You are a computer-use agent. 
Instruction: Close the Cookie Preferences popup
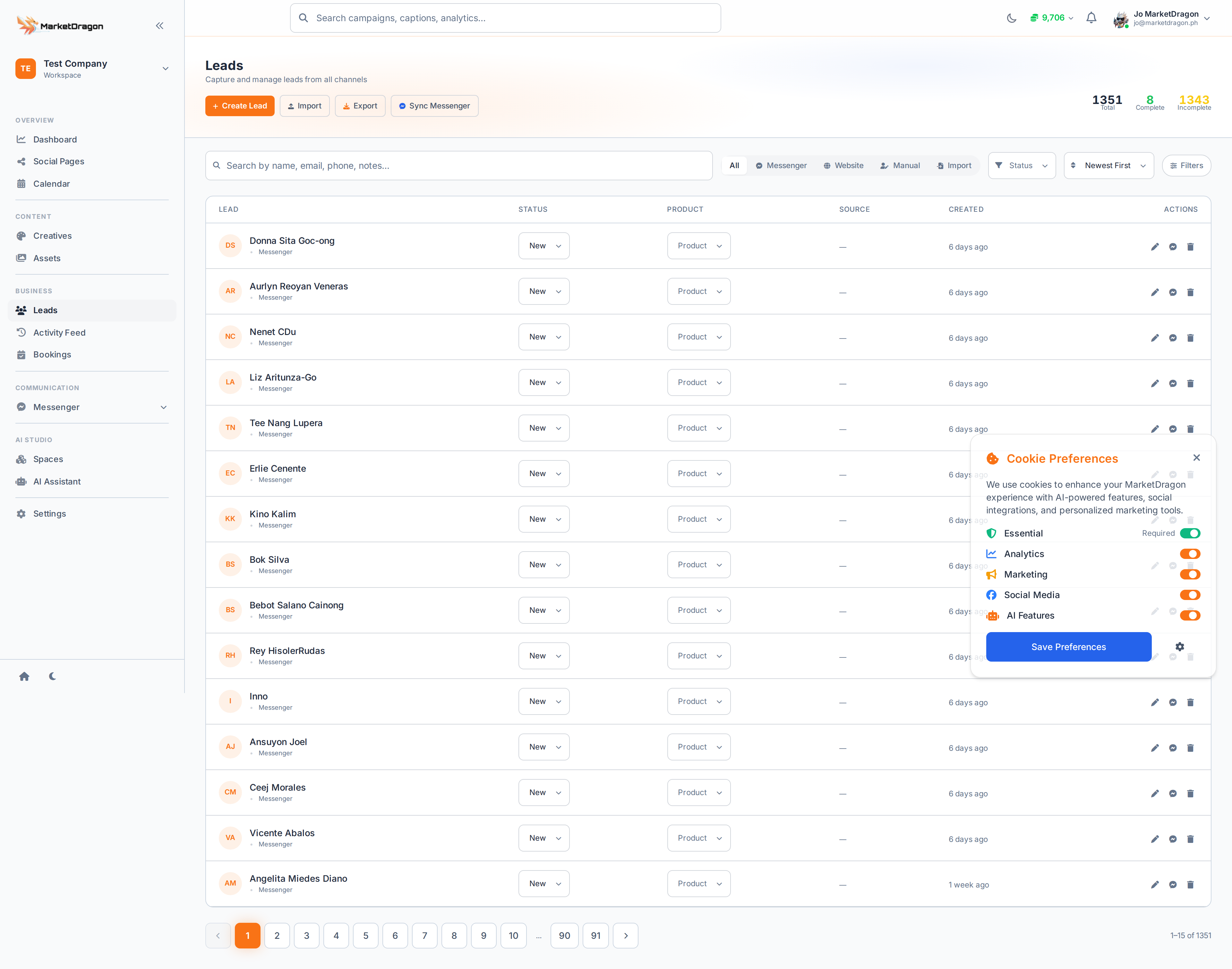click(1196, 458)
